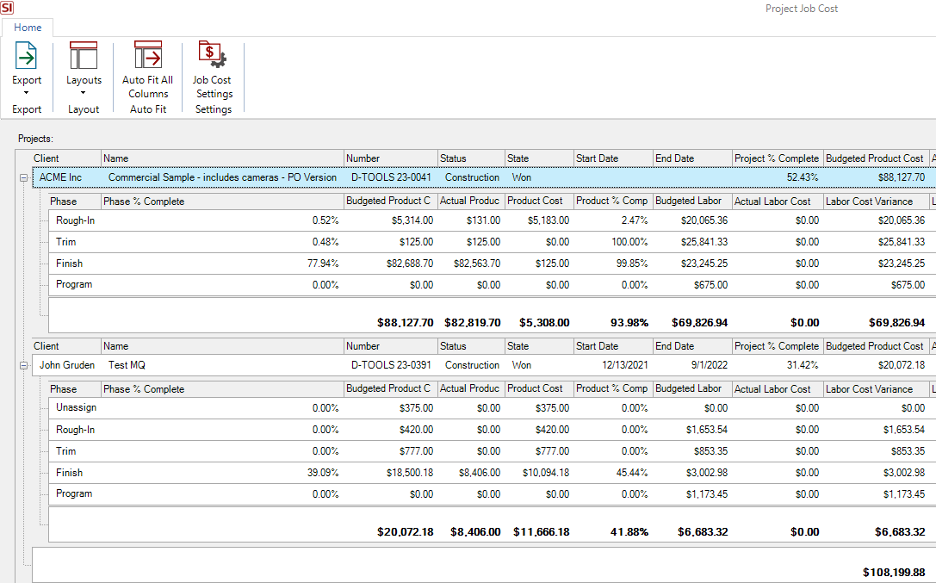Select the Test MQ project name
The image size is (936, 584).
click(x=127, y=365)
